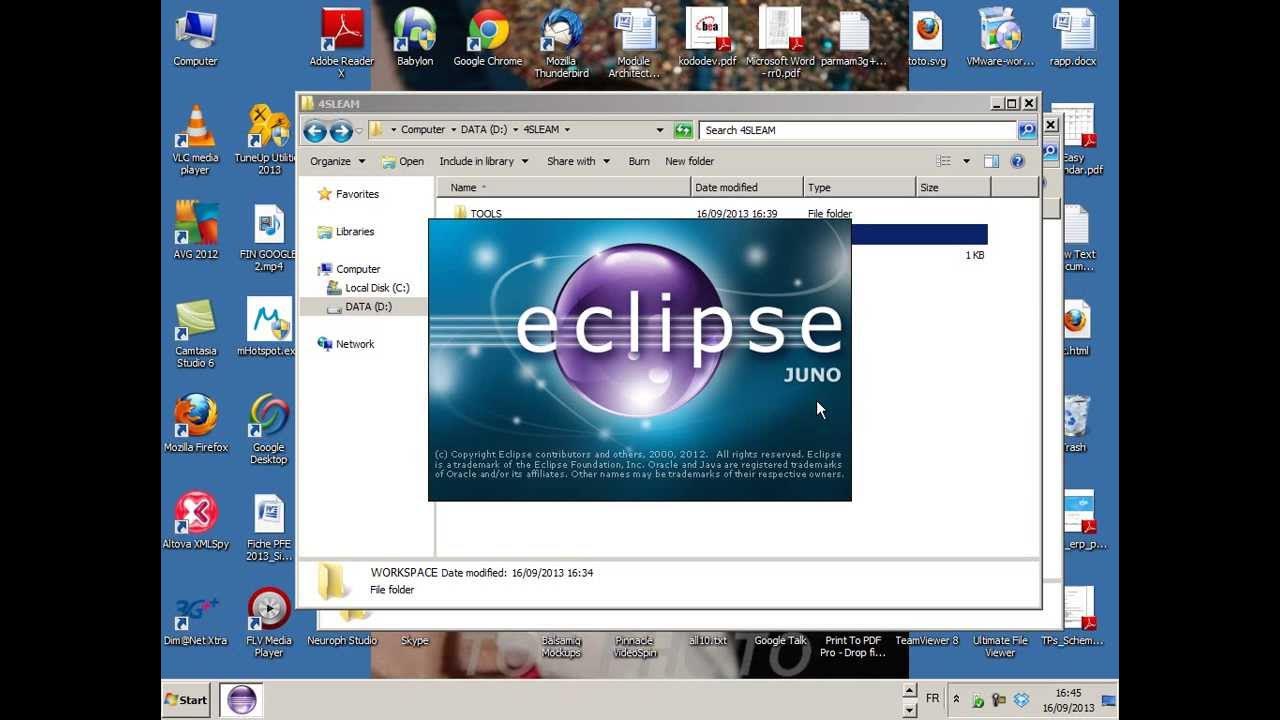Open the Camtasia Studio 6 icon
This screenshot has height=720, width=1280.
[196, 333]
